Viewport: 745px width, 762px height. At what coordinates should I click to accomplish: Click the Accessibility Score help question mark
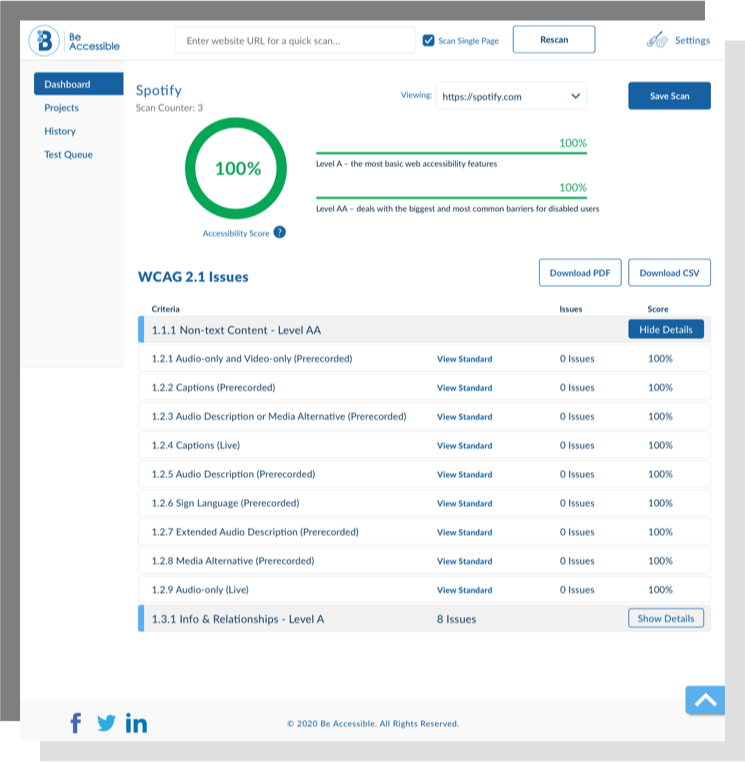pyautogui.click(x=279, y=232)
